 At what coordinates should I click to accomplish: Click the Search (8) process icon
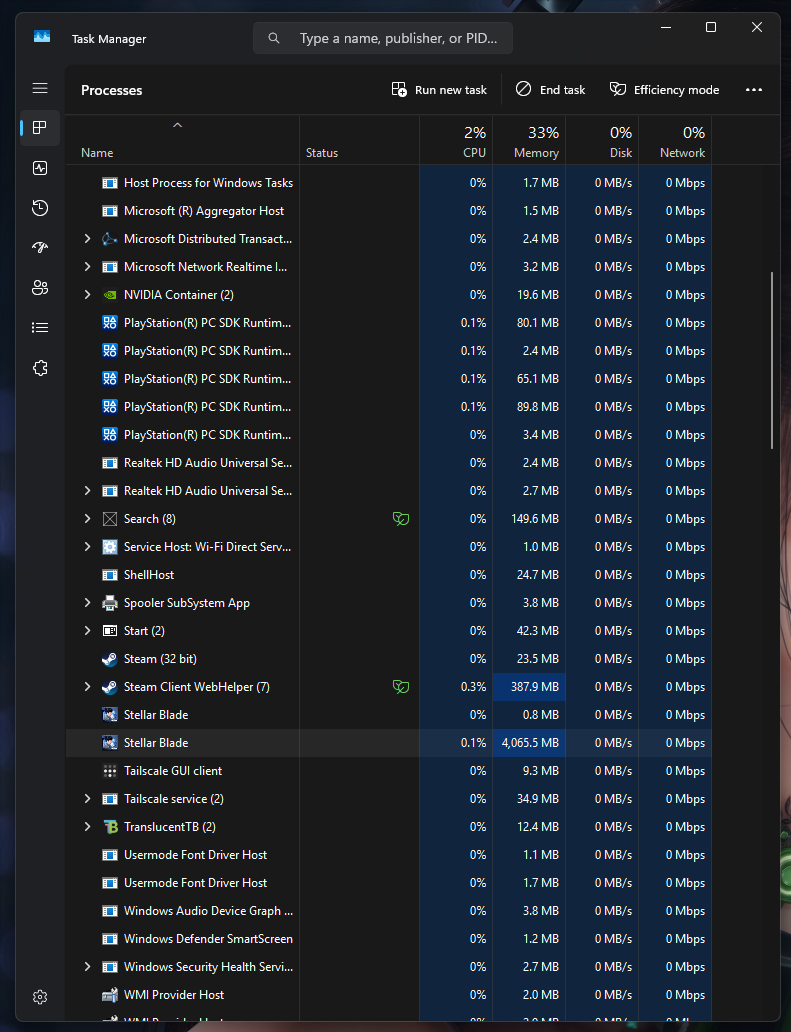tap(110, 519)
